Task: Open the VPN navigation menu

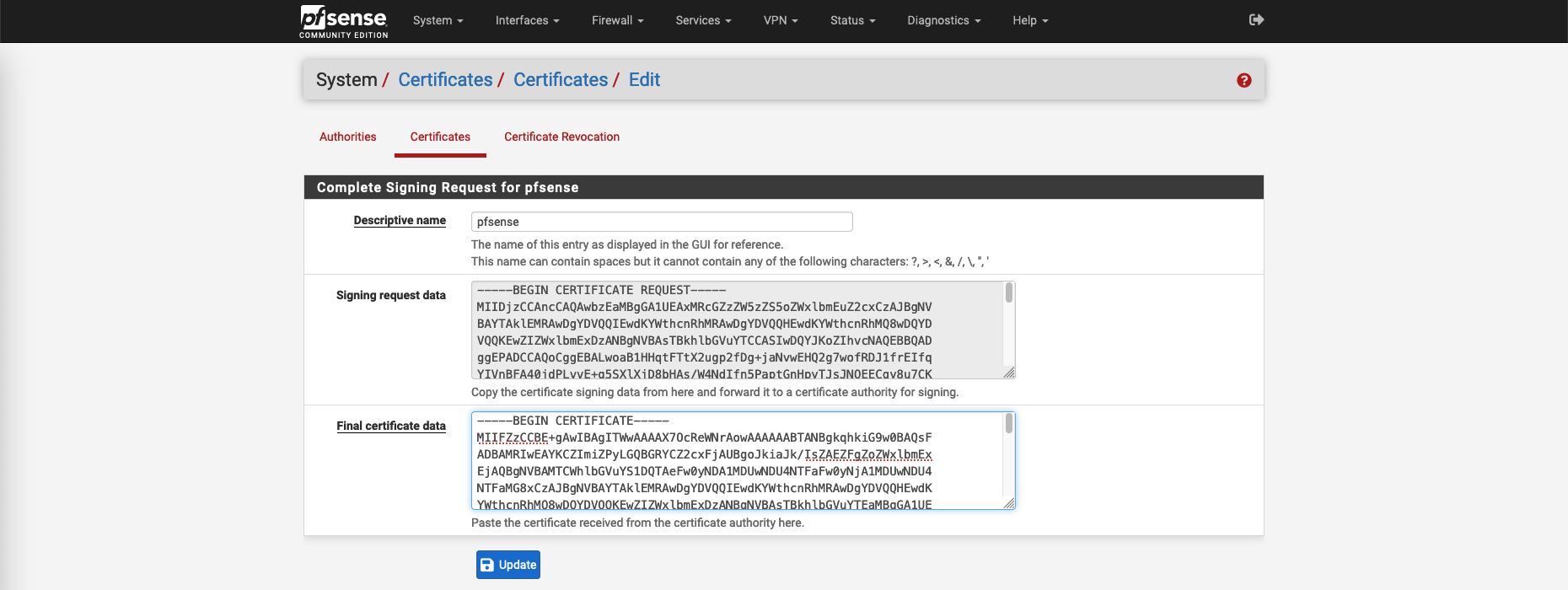Action: point(780,20)
